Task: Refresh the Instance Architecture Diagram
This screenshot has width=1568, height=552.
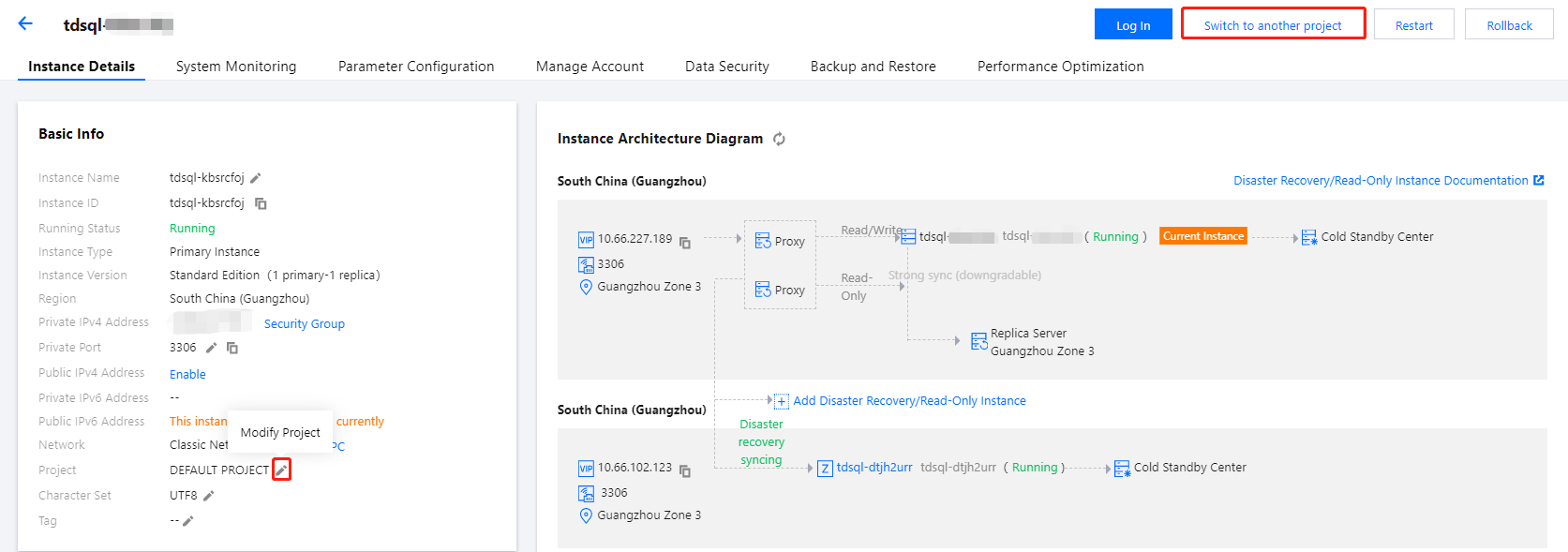Action: (x=779, y=139)
